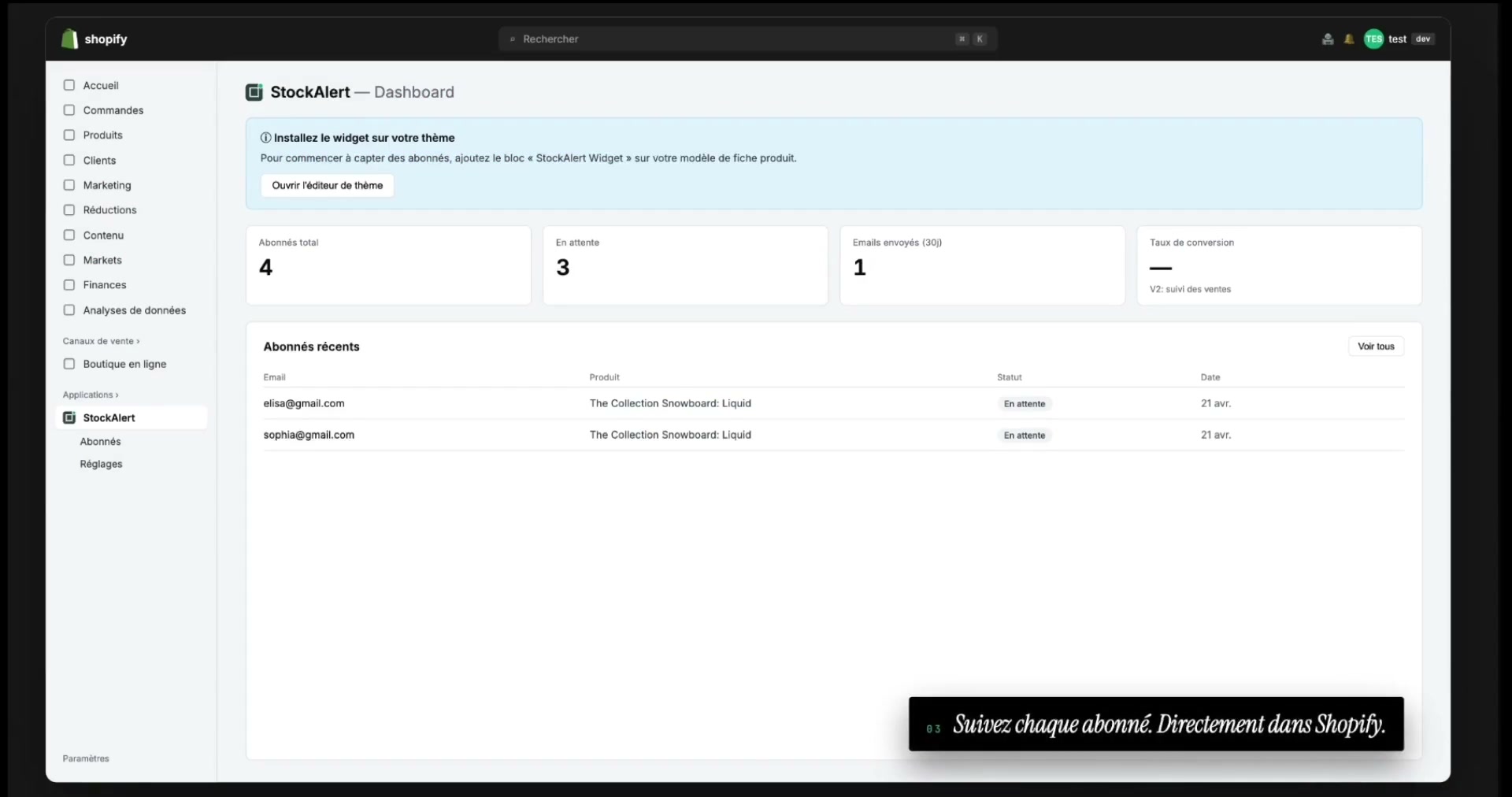This screenshot has height=797, width=1512.
Task: Select the Produits icon in the sidebar
Action: 69,135
